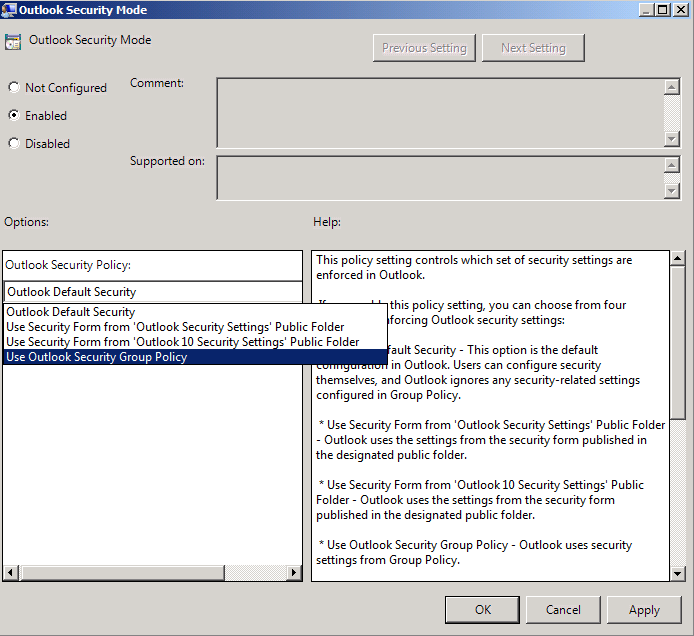Click the Help pane scroll up arrow

(678, 258)
